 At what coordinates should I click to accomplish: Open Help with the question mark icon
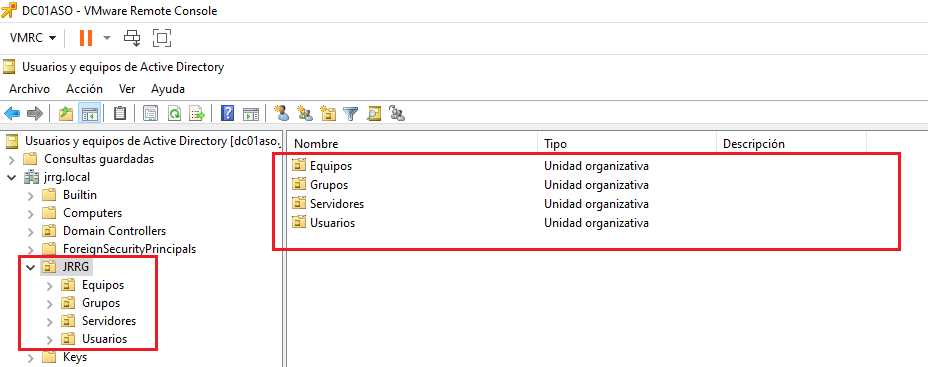coord(227,113)
